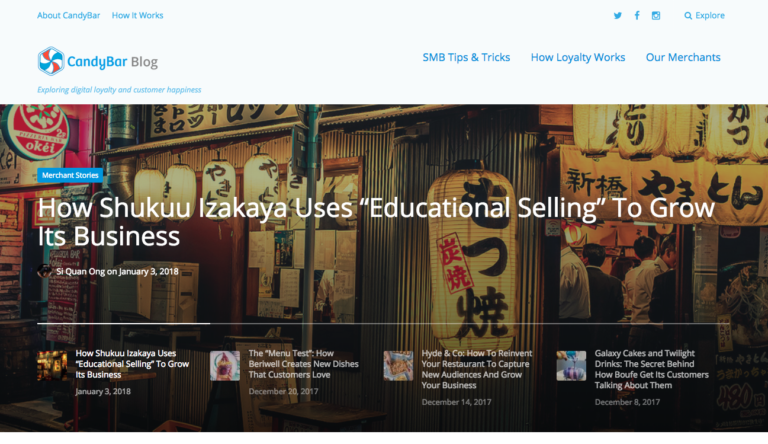
Task: Go to Our Merchants section
Action: [683, 57]
